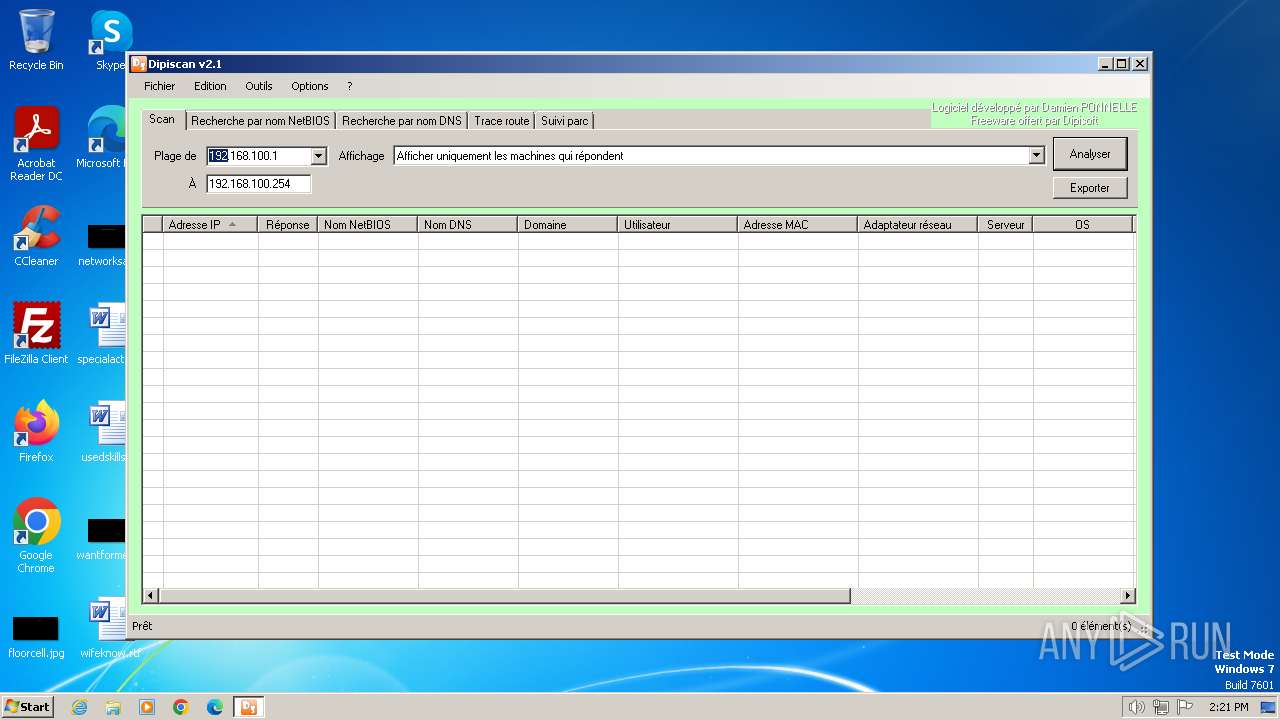This screenshot has height=720, width=1280.
Task: Launch Acrobat Reader DC shortcut
Action: [36, 144]
